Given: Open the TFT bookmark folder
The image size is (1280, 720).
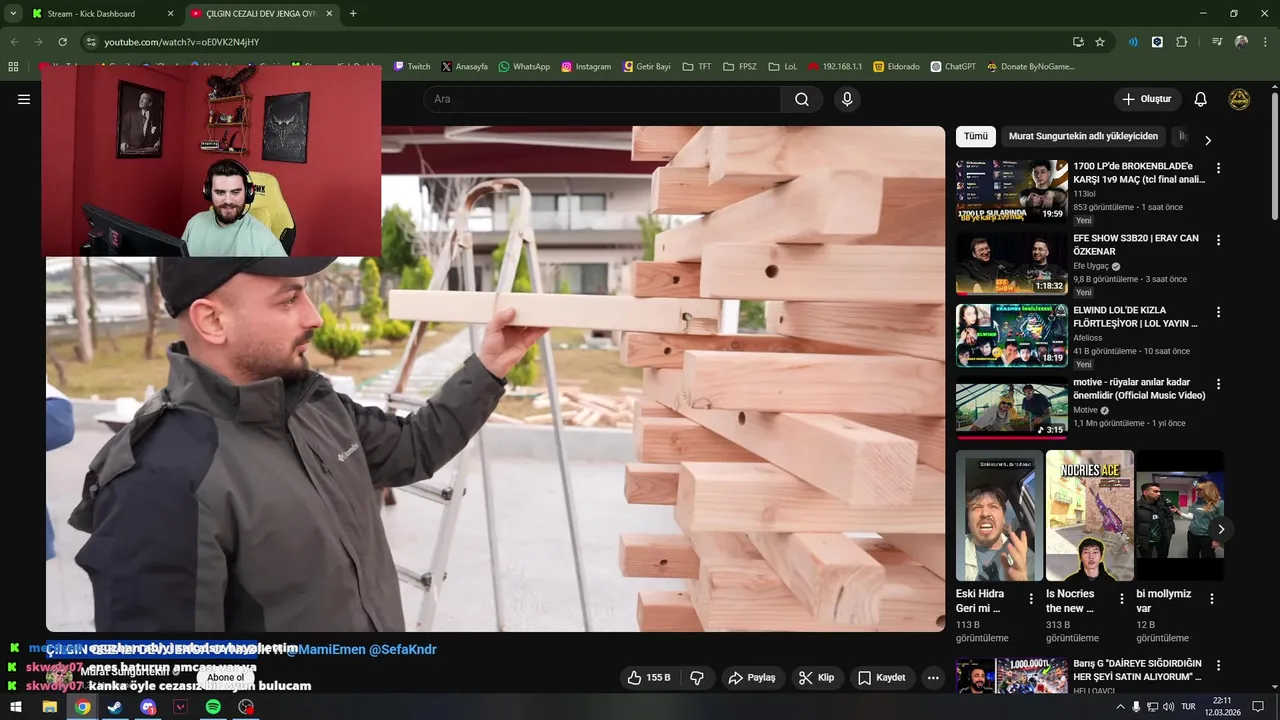Looking at the screenshot, I should 697,67.
